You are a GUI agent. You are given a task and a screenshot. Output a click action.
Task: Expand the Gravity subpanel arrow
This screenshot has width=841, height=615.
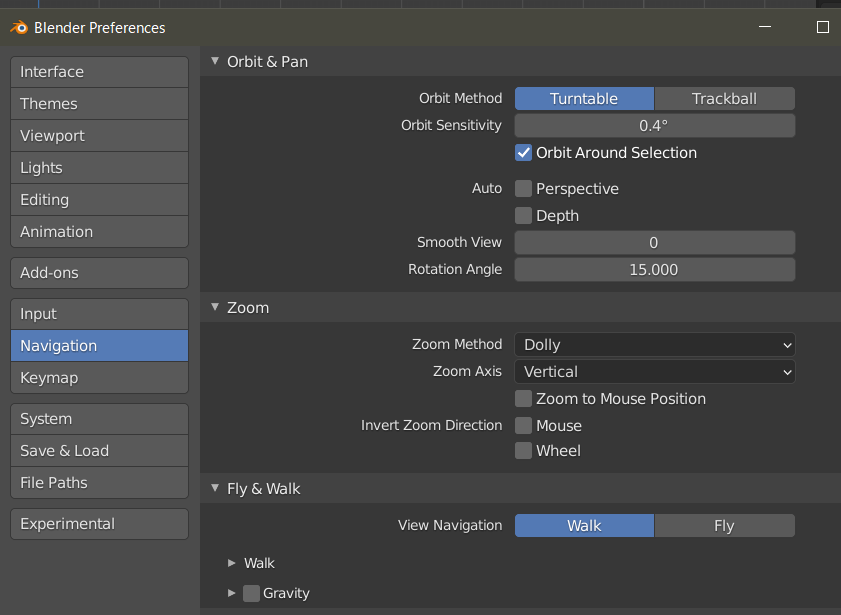pos(232,593)
